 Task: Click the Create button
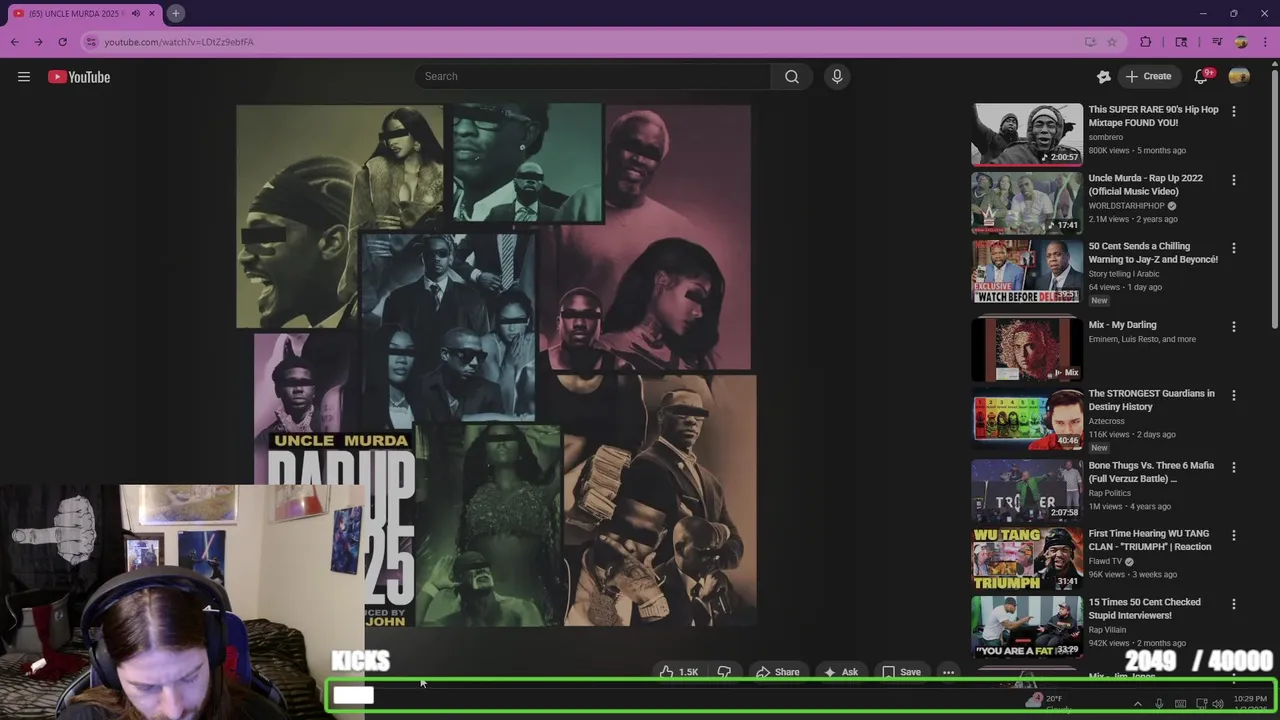click(x=1148, y=77)
